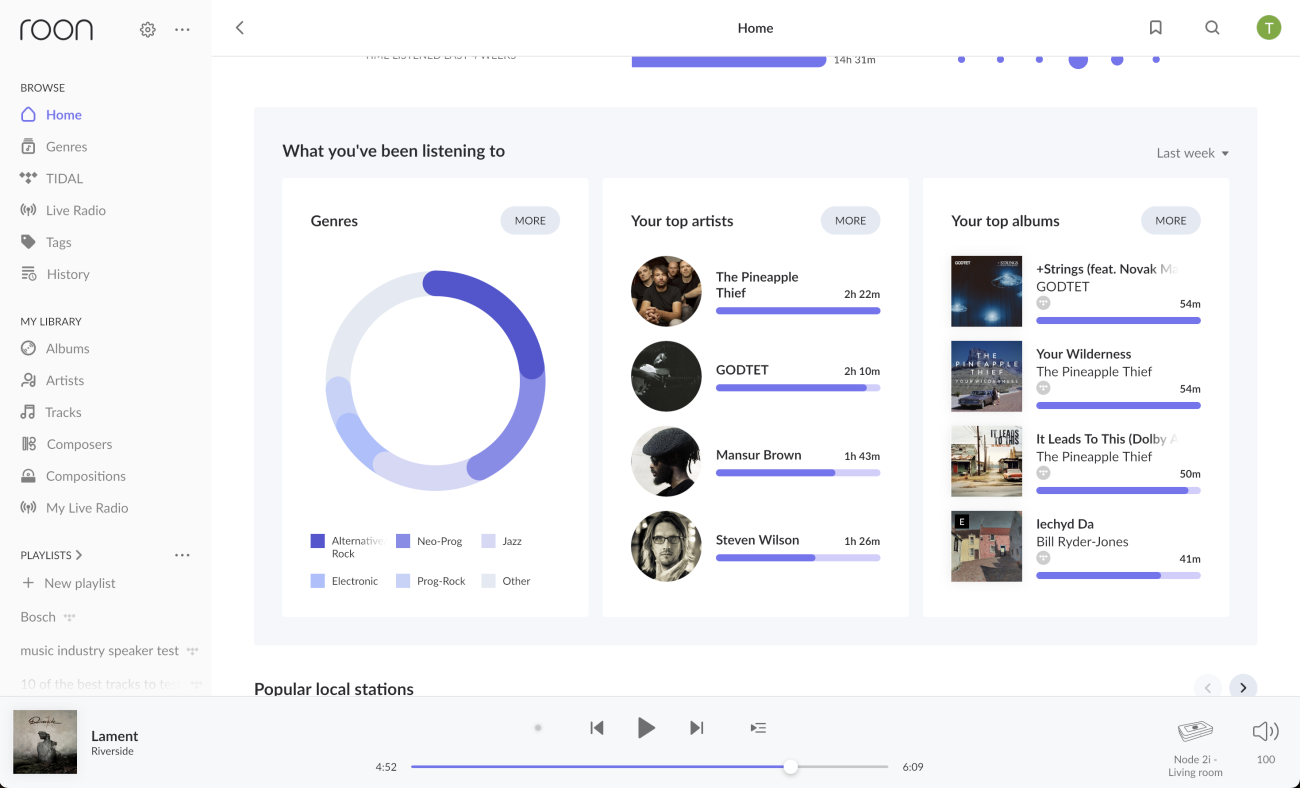This screenshot has height=788, width=1300.
Task: Open the Lament now-playing album art
Action: point(45,742)
